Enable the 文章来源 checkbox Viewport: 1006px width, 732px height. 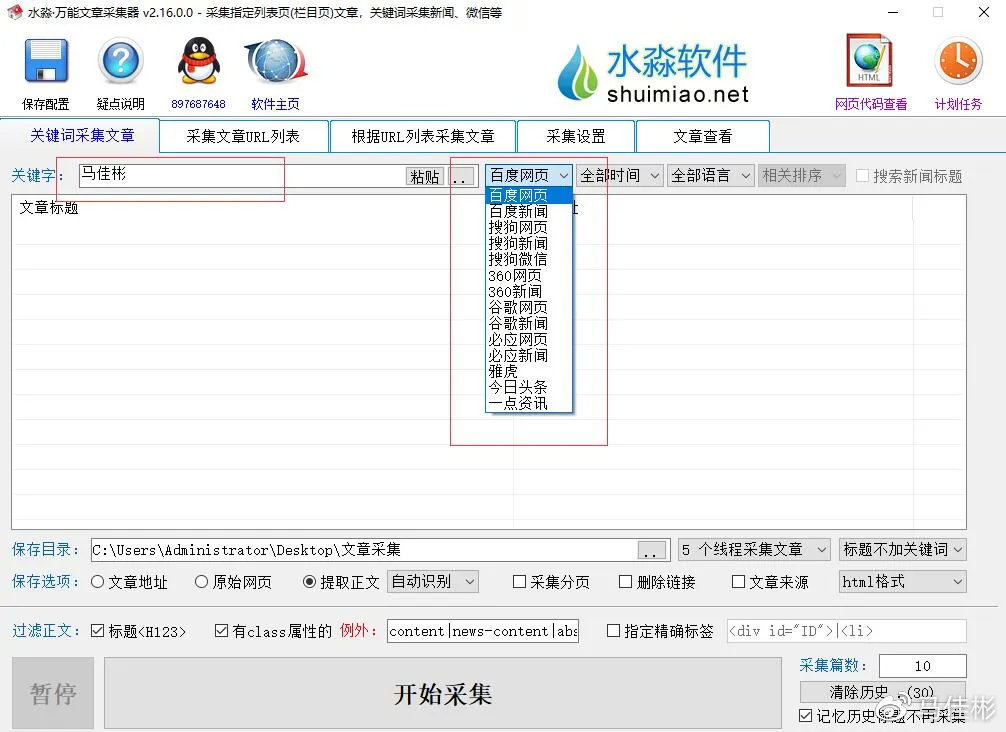[738, 582]
